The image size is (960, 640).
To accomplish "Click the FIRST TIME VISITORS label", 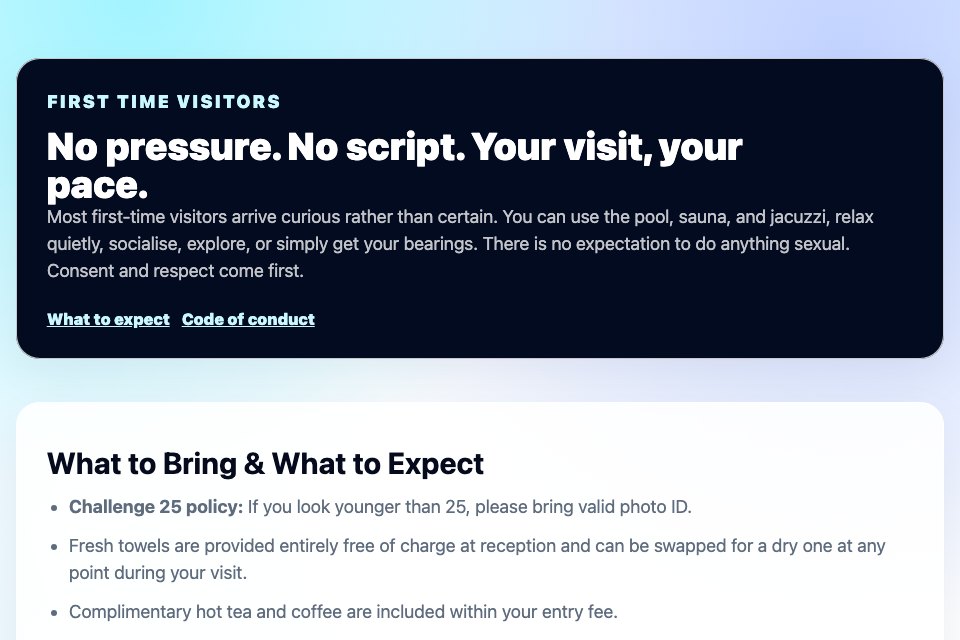I will click(x=164, y=102).
